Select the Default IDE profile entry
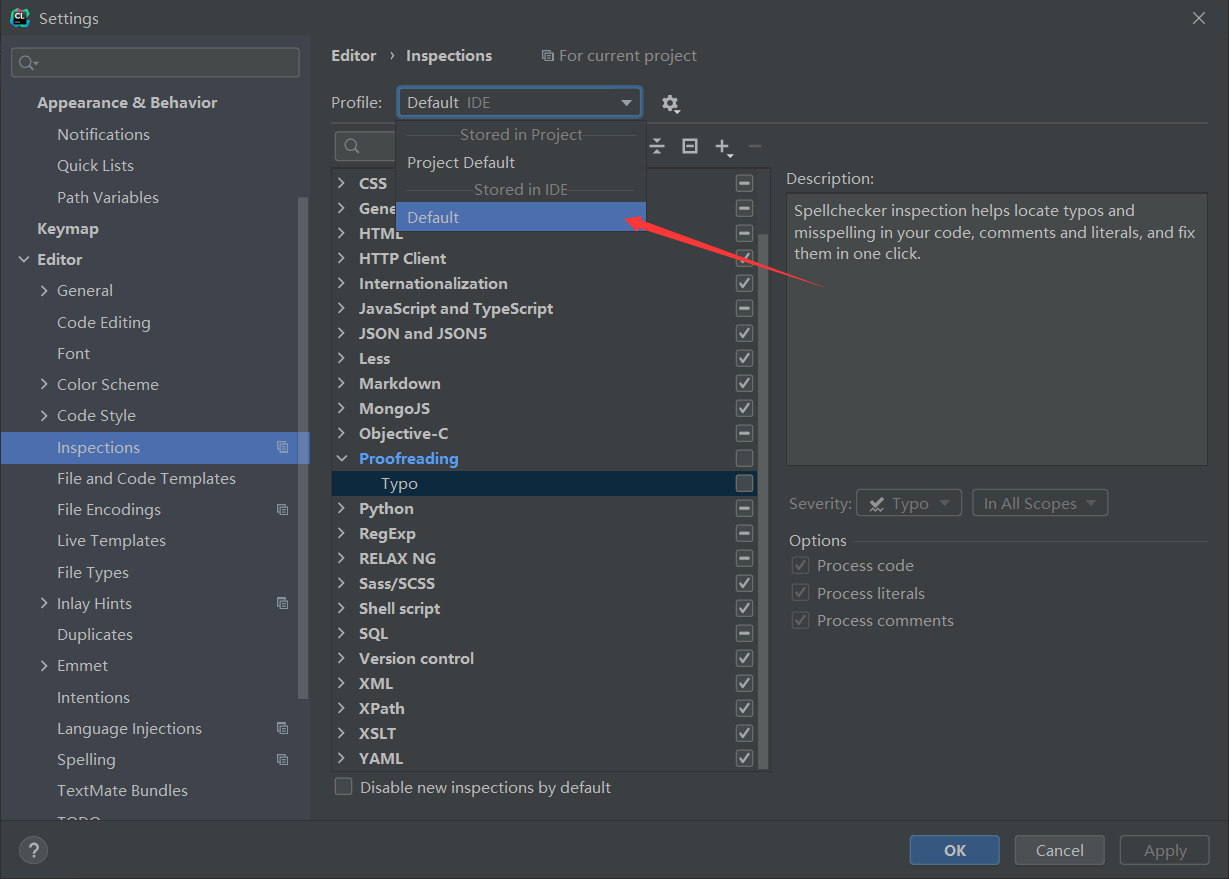 (521, 217)
